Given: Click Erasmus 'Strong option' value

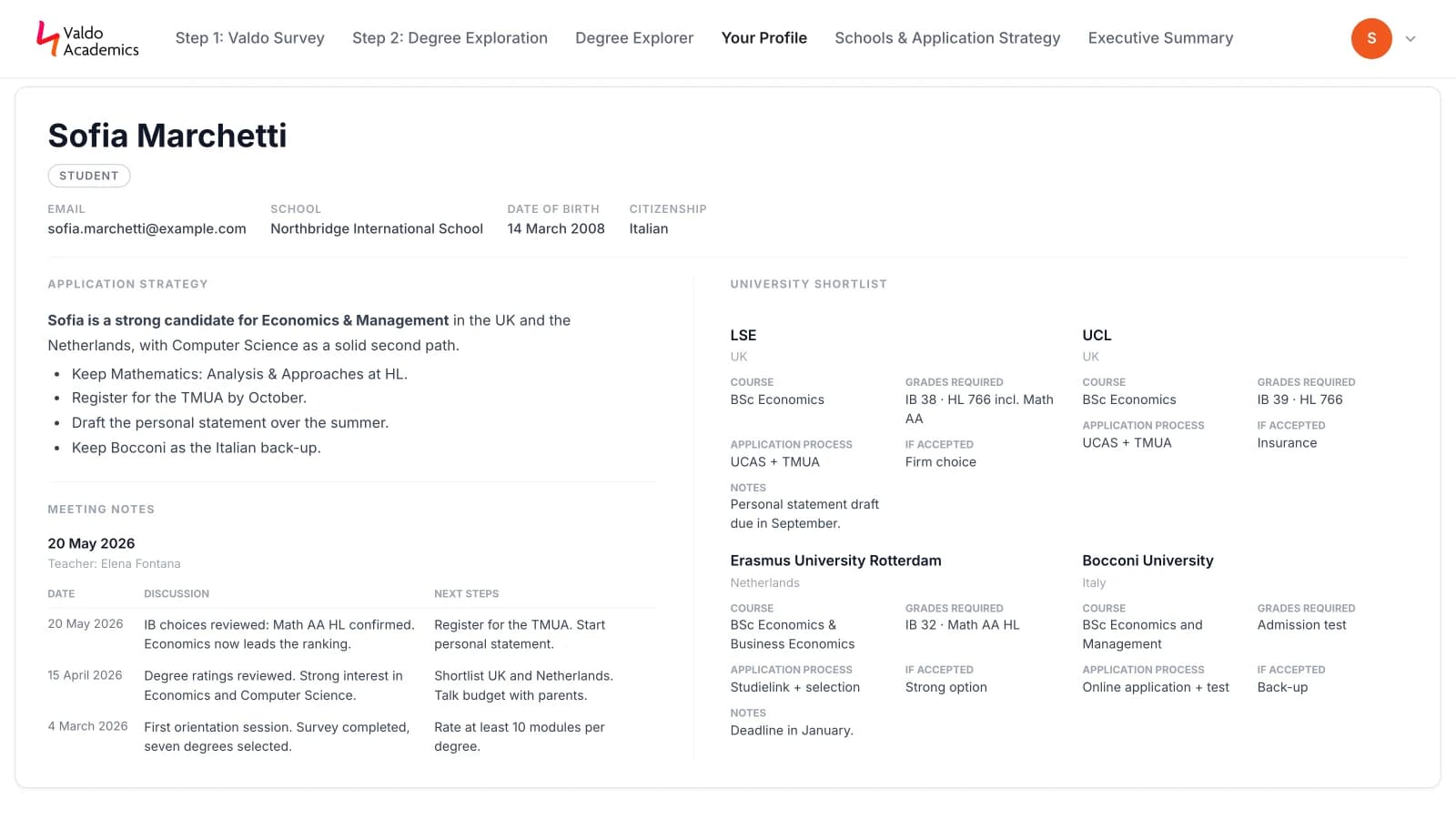Looking at the screenshot, I should [946, 687].
